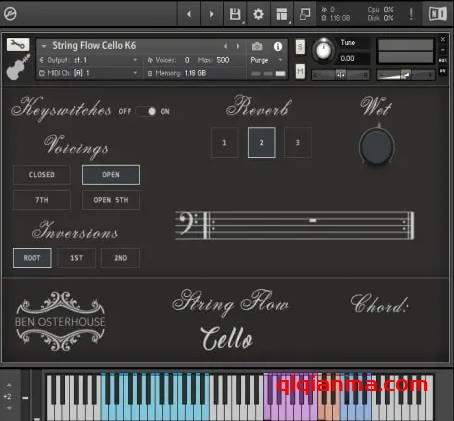The image size is (454, 421).
Task: Go to previous item with left arrow
Action: (189, 14)
